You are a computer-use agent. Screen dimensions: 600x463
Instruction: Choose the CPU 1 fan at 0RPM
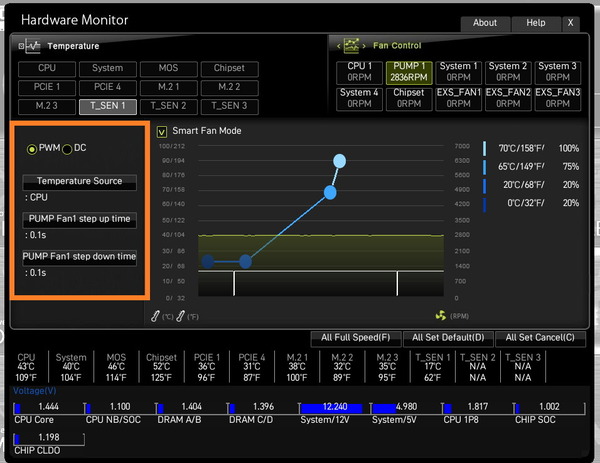[x=359, y=72]
